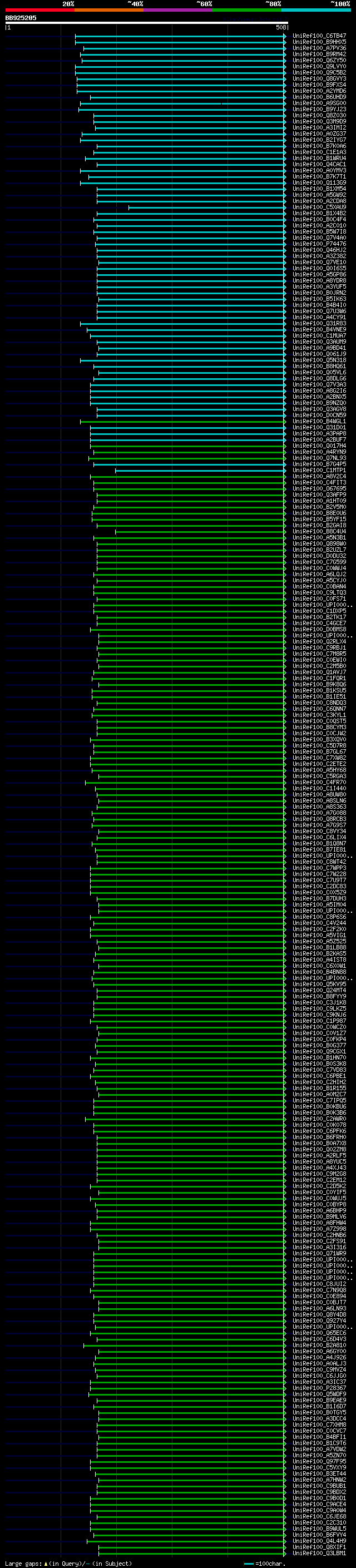Click the white query sequence bar
This screenshot has height=1568, width=356.
(x=147, y=22)
